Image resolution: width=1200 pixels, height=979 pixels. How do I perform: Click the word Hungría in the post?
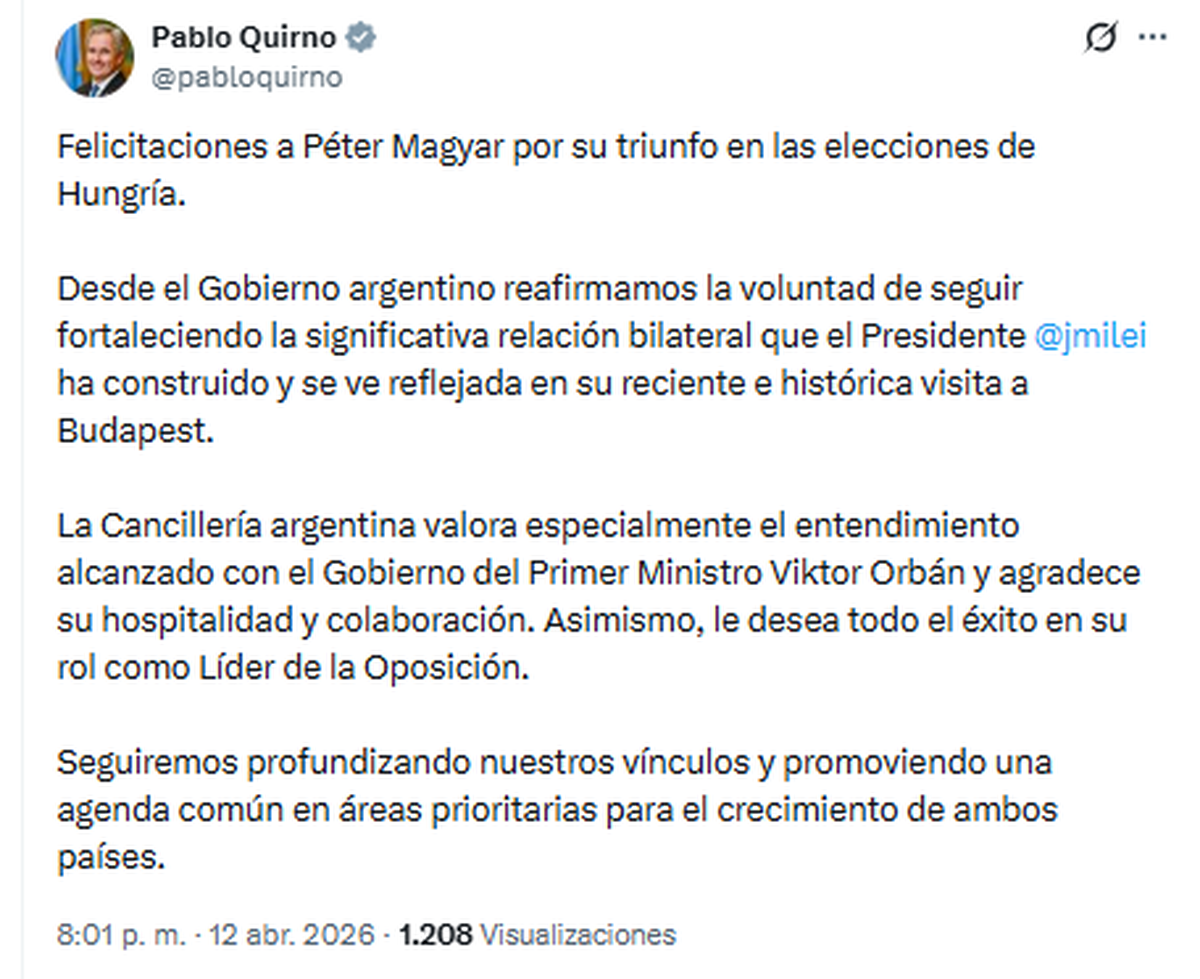pyautogui.click(x=121, y=193)
